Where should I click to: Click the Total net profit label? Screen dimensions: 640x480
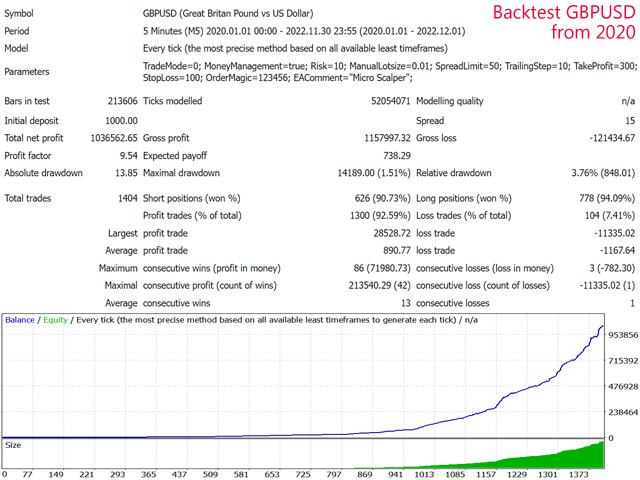tap(34, 138)
